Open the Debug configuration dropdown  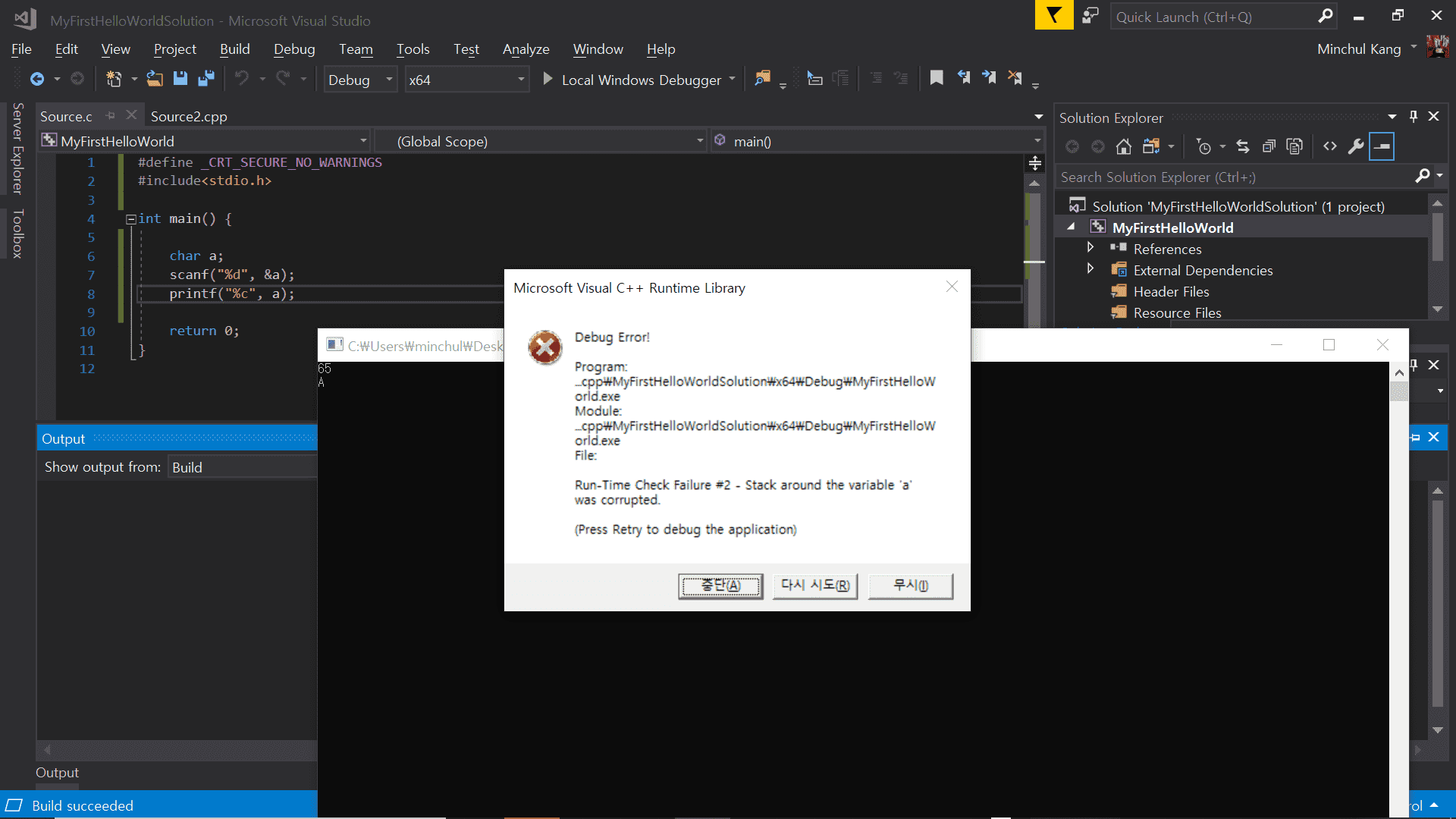pos(389,80)
